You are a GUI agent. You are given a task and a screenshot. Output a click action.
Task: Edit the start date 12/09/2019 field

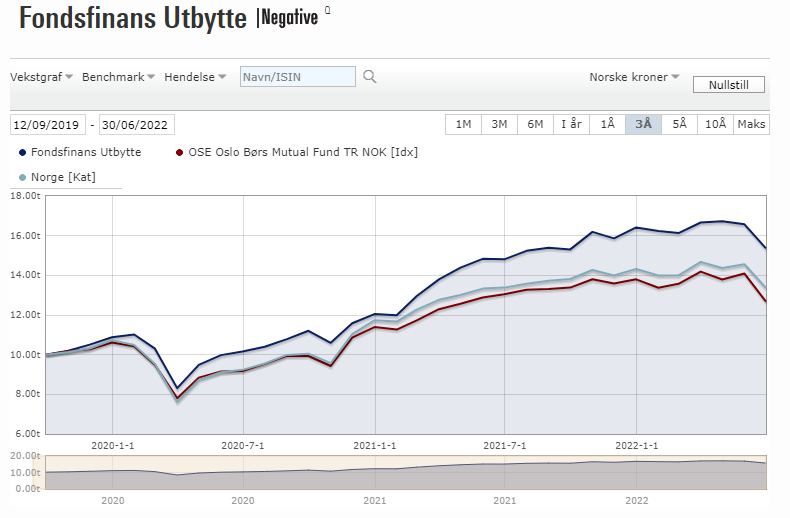[48, 125]
